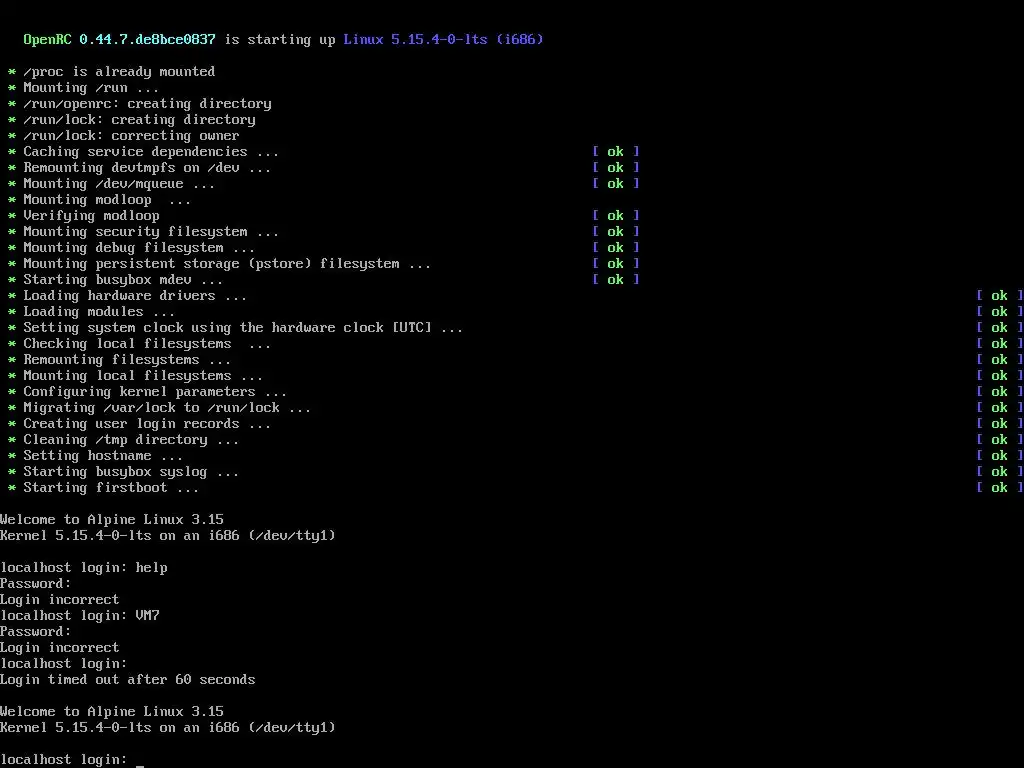Image resolution: width=1024 pixels, height=768 pixels.
Task: Click 'Cleaning /tmp directory ...' line
Action: [x=131, y=440]
